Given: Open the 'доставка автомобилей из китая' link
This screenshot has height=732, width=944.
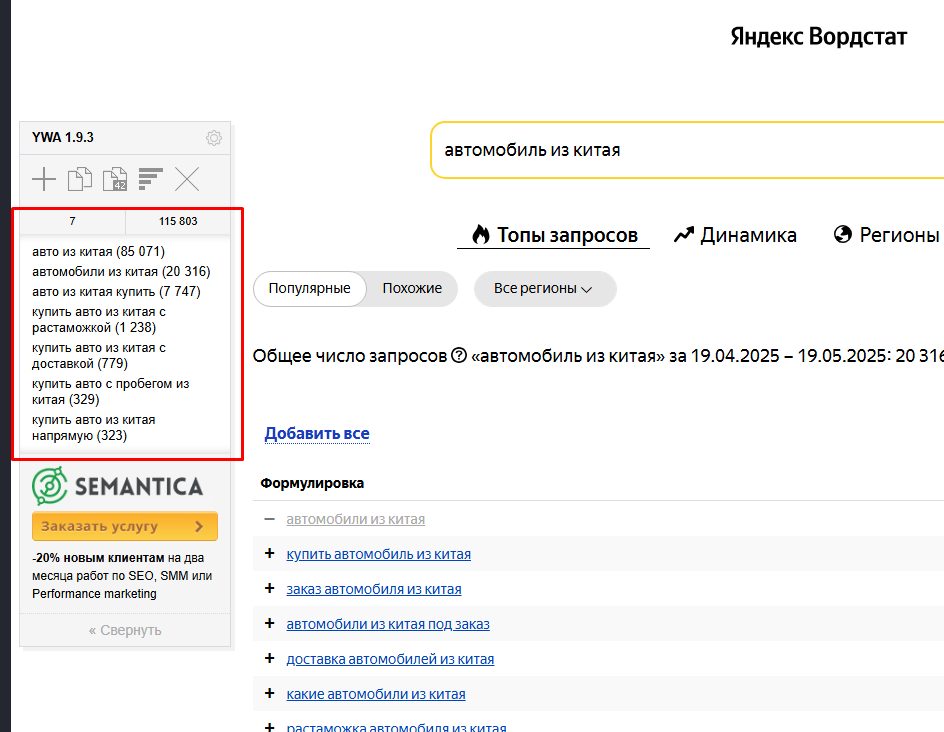Looking at the screenshot, I should click(390, 659).
